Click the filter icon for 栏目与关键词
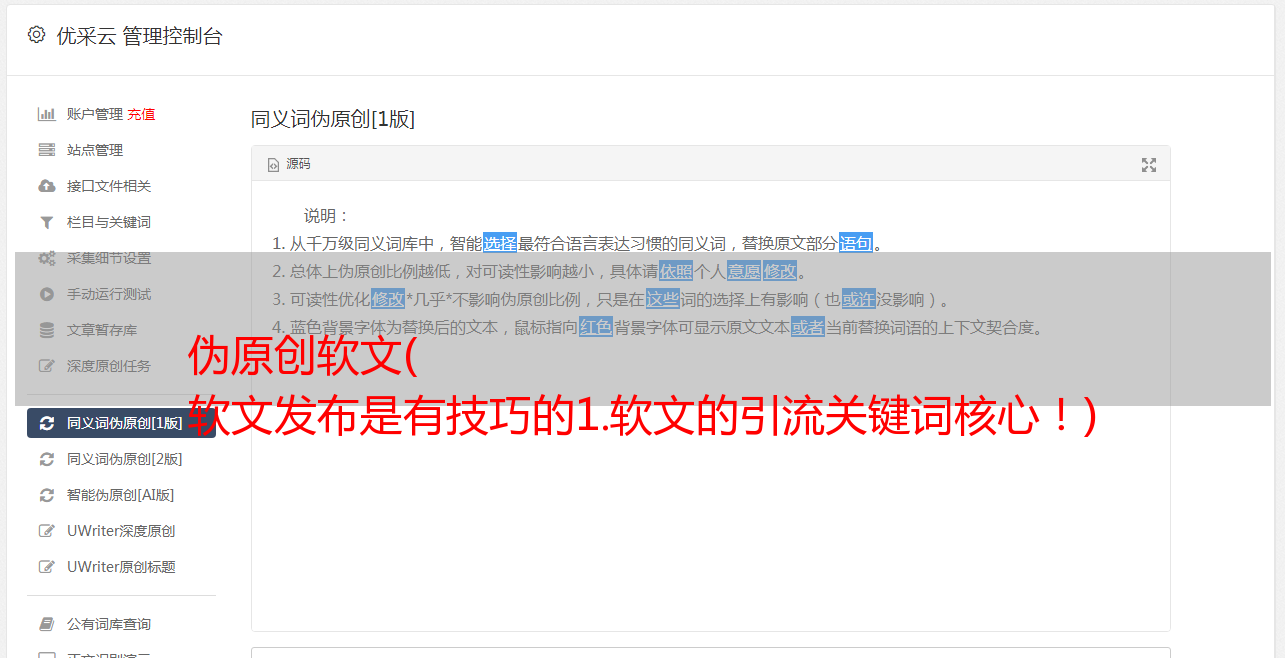This screenshot has height=658, width=1285. pos(46,222)
